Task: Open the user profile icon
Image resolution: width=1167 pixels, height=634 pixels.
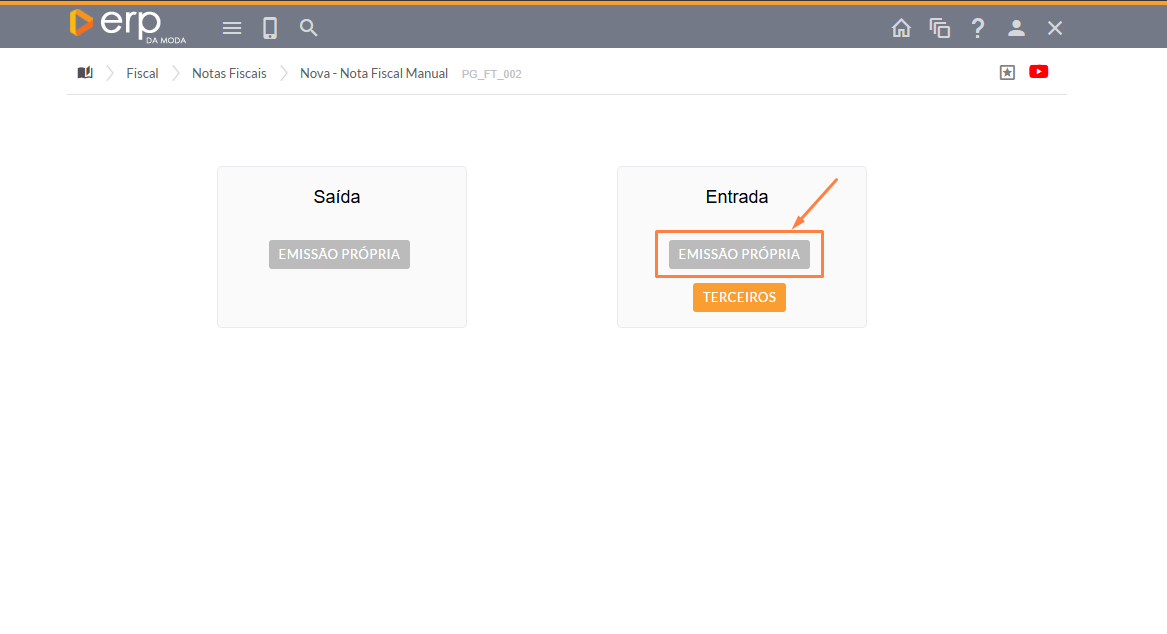Action: coord(1016,28)
